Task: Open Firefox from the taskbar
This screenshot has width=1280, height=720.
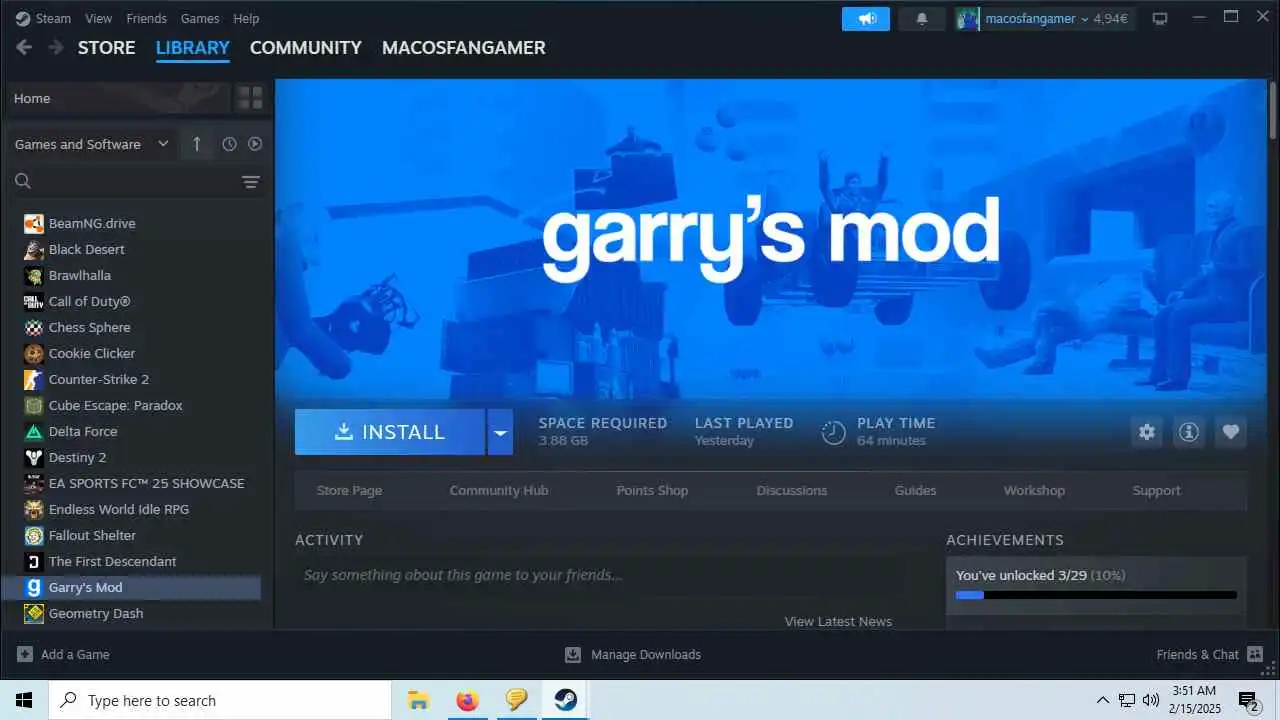Action: pyautogui.click(x=467, y=700)
